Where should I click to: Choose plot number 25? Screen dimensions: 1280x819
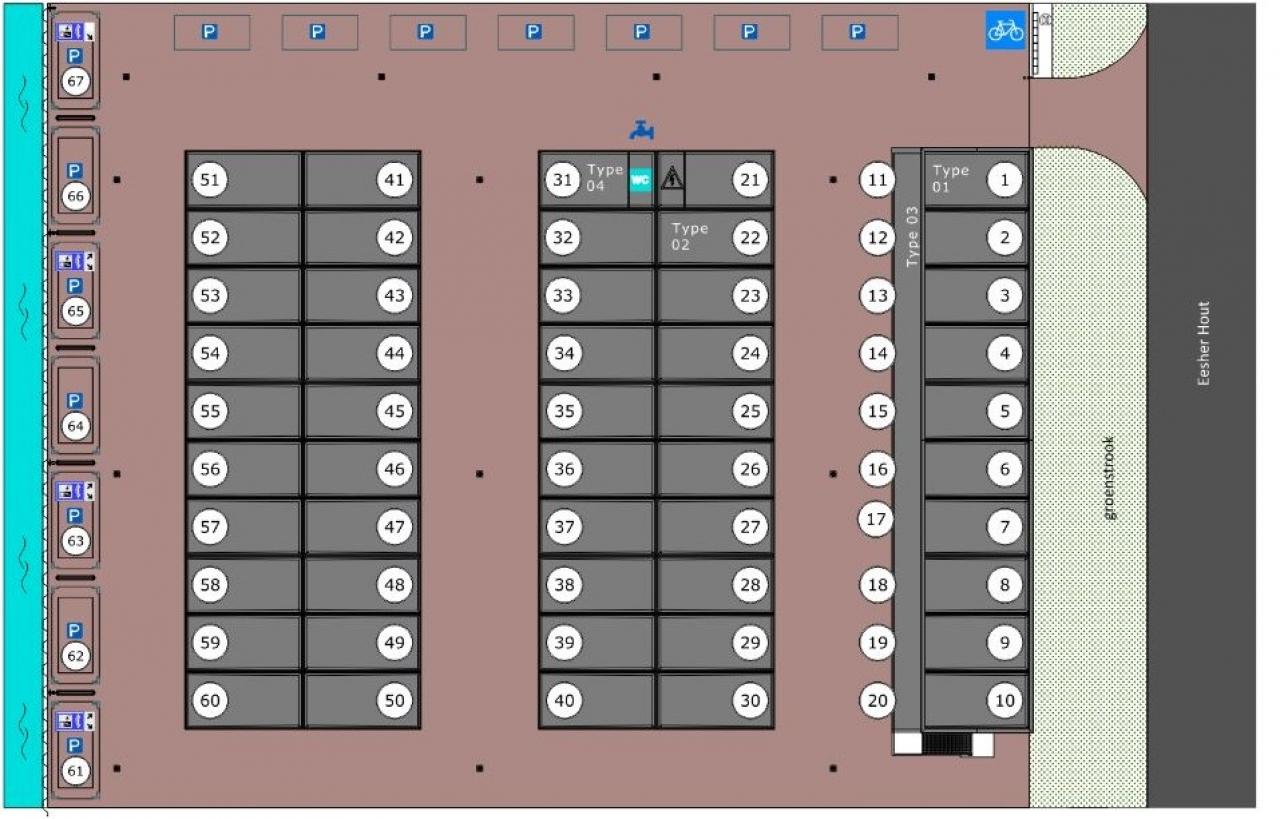tap(750, 411)
